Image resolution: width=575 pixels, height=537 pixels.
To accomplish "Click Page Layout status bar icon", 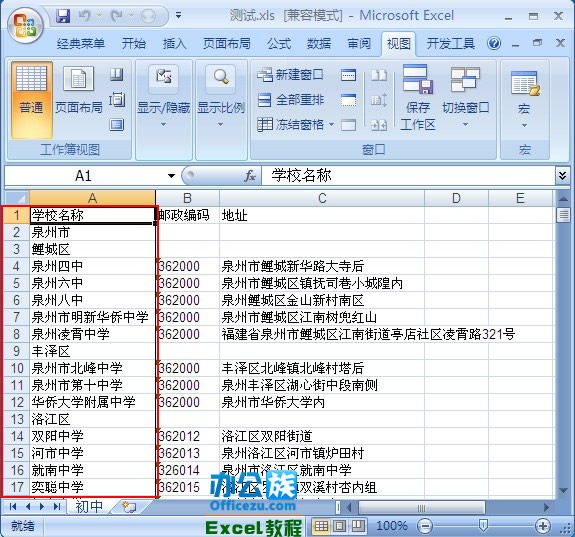I will [340, 526].
